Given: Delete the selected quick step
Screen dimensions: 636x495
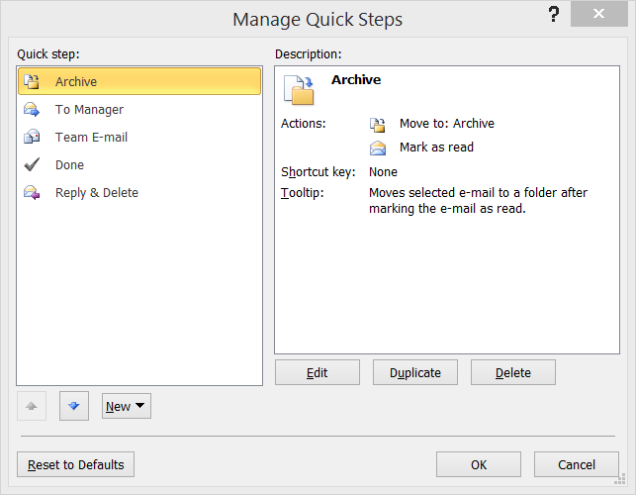Looking at the screenshot, I should point(513,372).
